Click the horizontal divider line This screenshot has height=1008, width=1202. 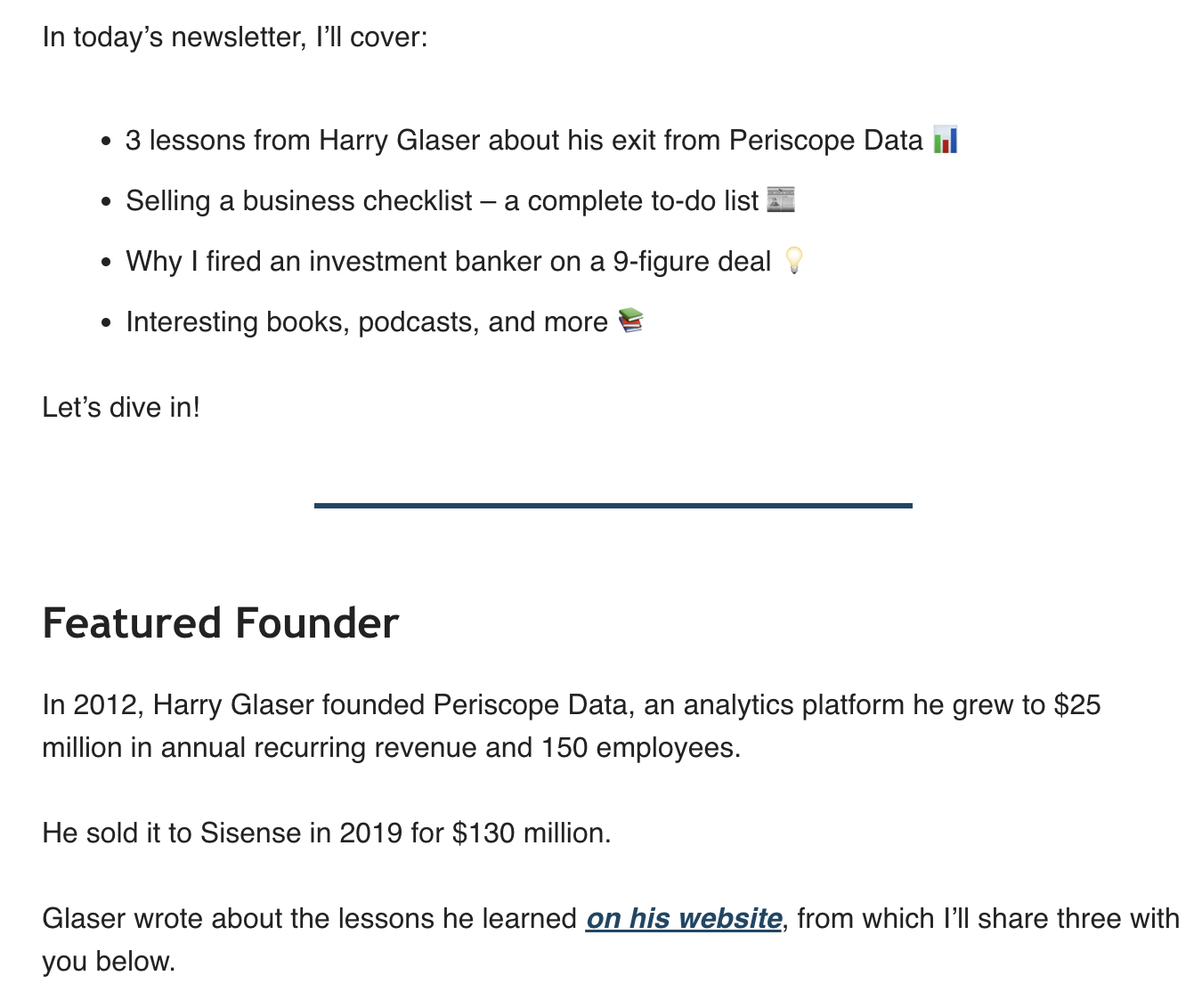click(613, 506)
